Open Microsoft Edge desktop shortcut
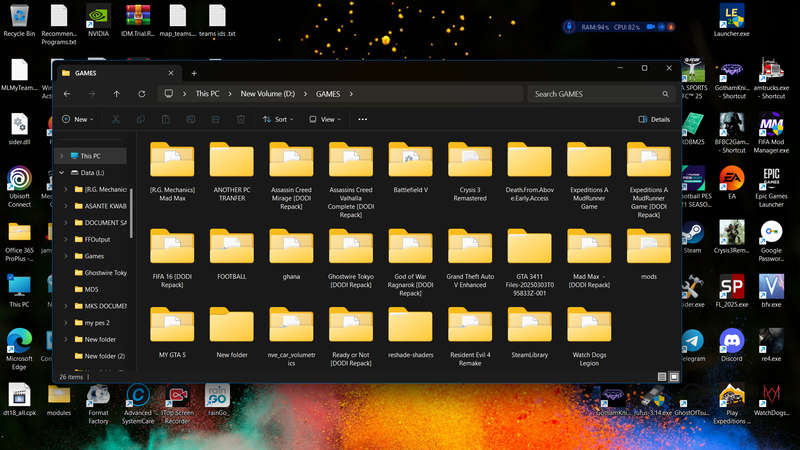This screenshot has height=450, width=800. (x=19, y=349)
